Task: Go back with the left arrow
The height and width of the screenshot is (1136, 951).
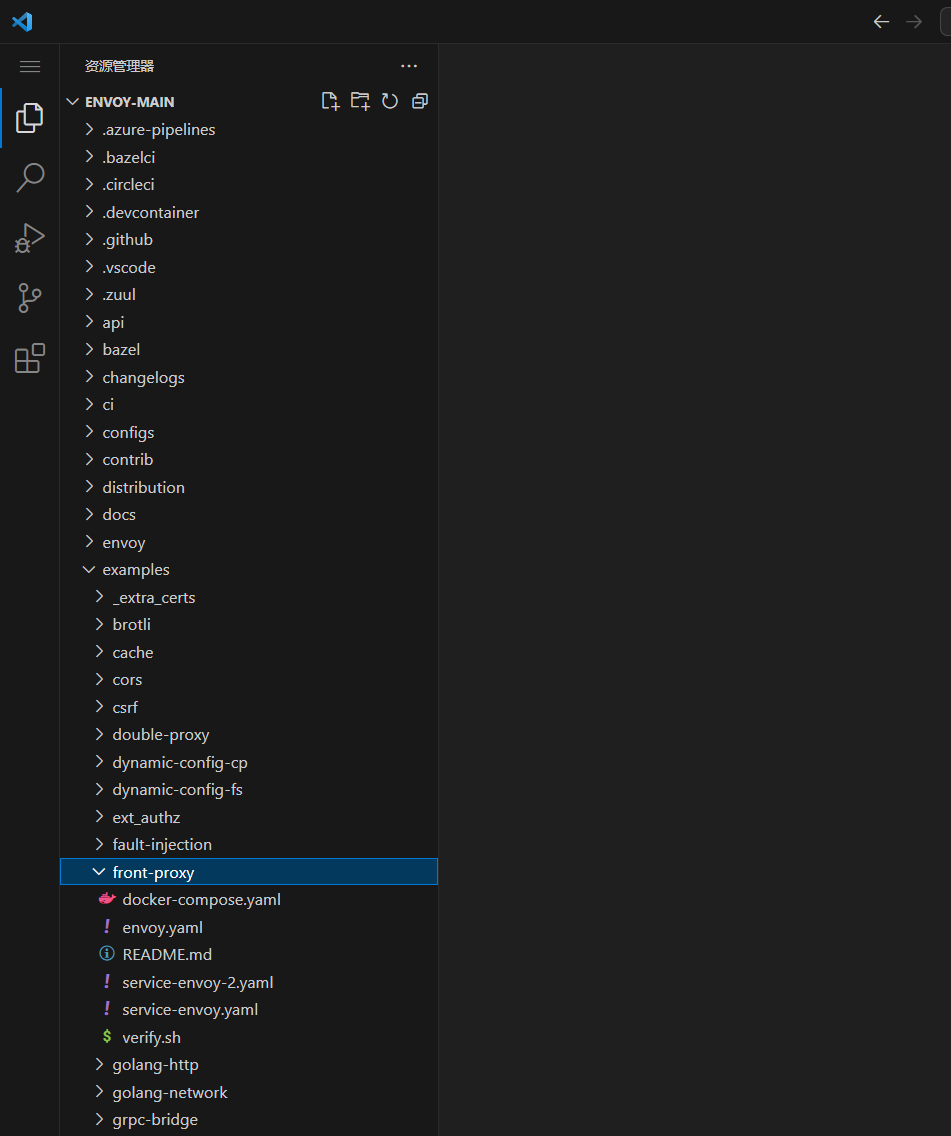Action: click(x=881, y=22)
